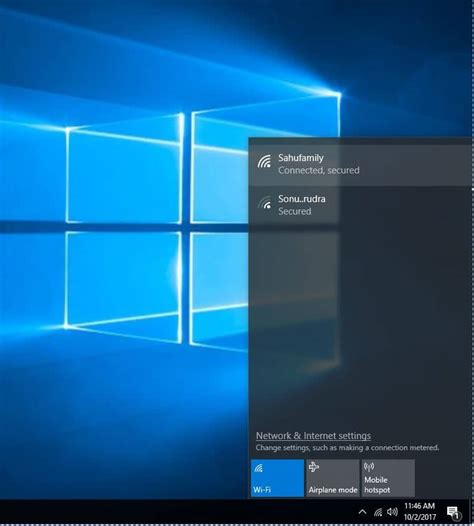Toggle the Wi-Fi quick action tile
This screenshot has width=474, height=526.
click(x=277, y=478)
